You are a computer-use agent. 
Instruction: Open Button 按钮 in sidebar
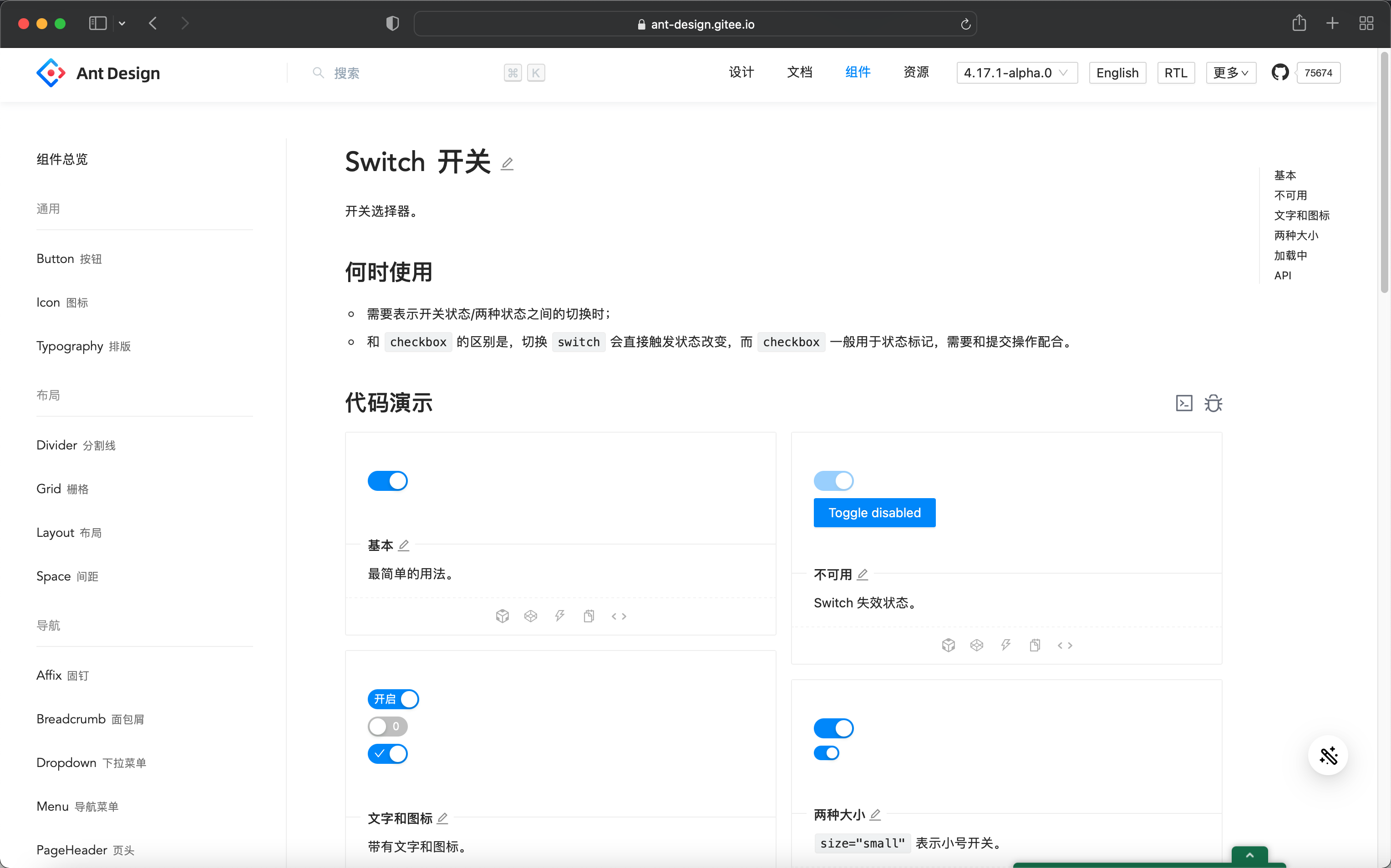pos(69,259)
